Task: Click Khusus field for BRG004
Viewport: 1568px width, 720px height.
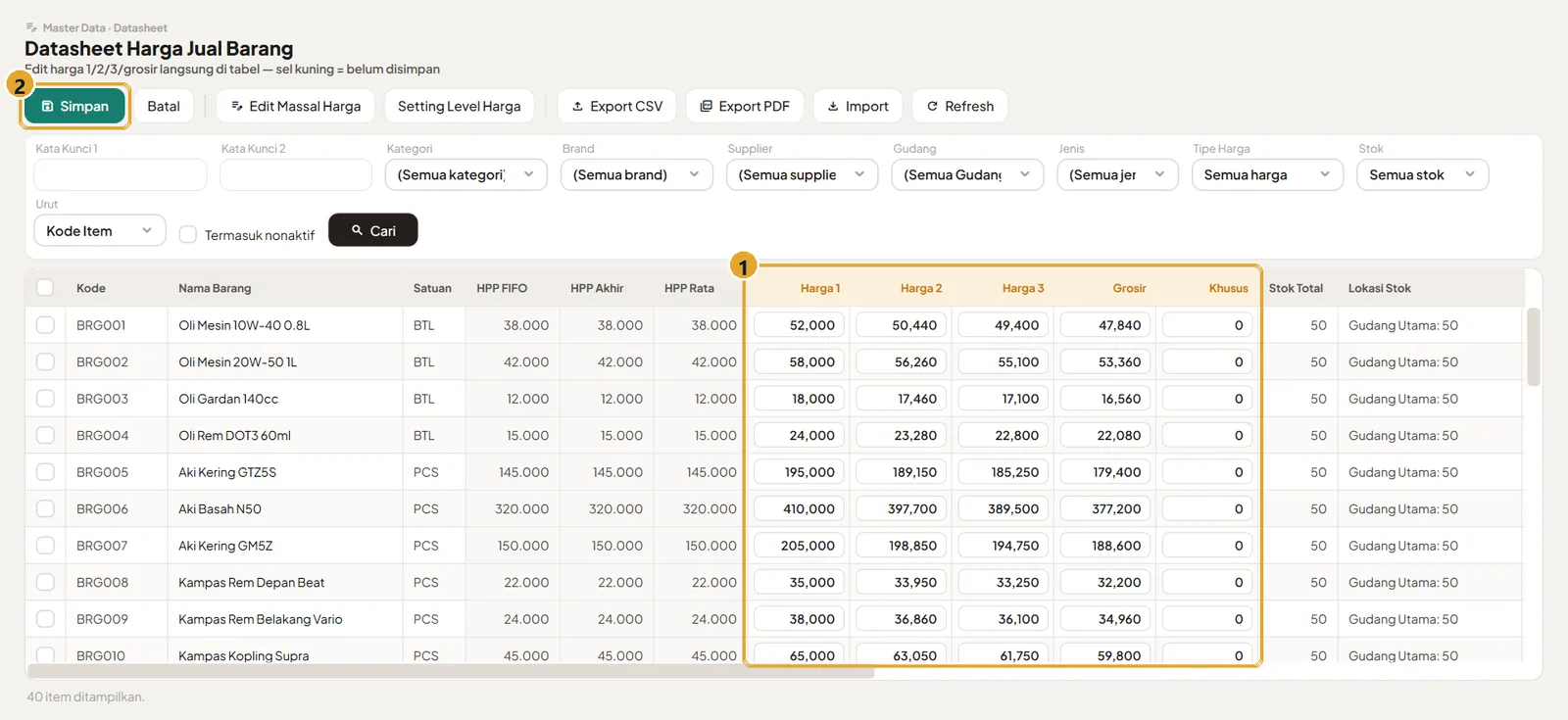Action: click(x=1208, y=435)
